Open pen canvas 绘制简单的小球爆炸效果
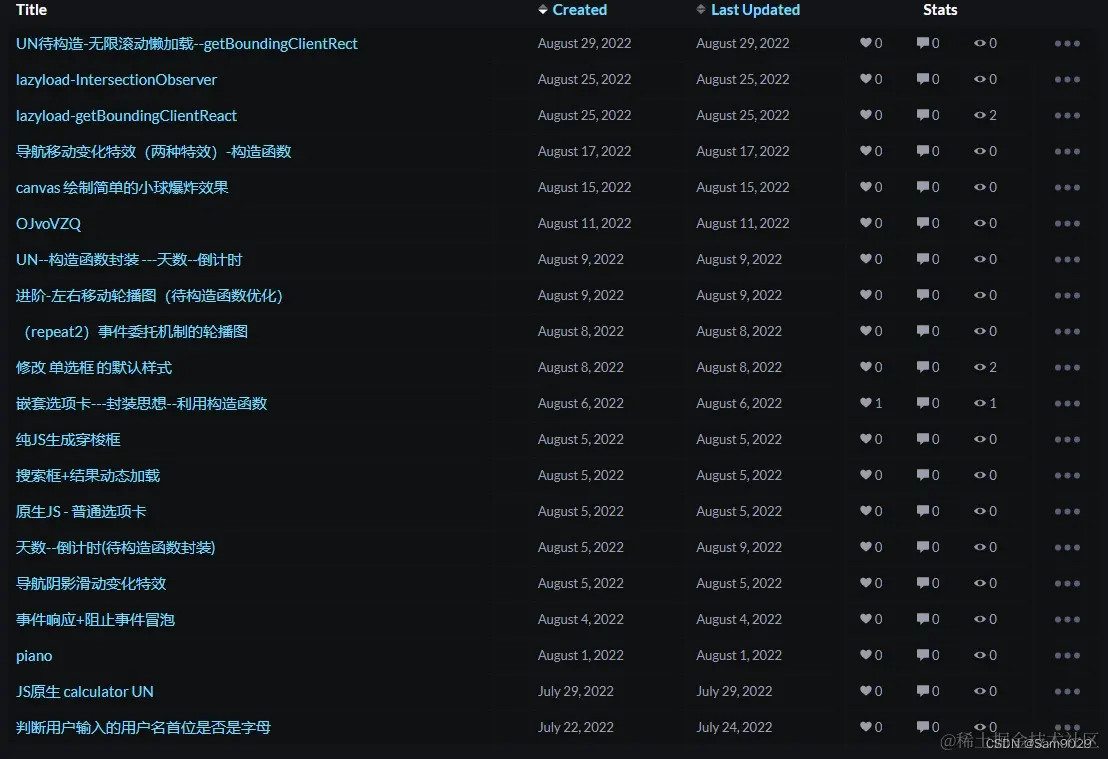This screenshot has width=1108, height=759. (122, 187)
